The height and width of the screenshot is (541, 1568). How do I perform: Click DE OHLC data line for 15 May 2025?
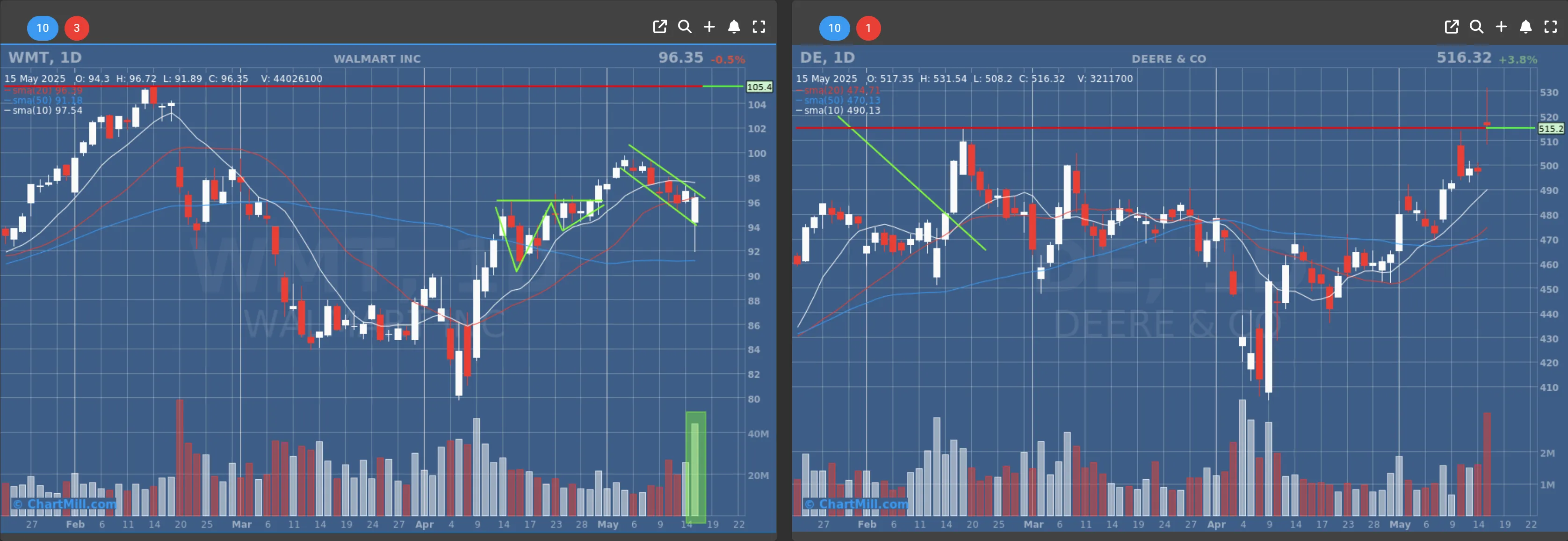964,79
